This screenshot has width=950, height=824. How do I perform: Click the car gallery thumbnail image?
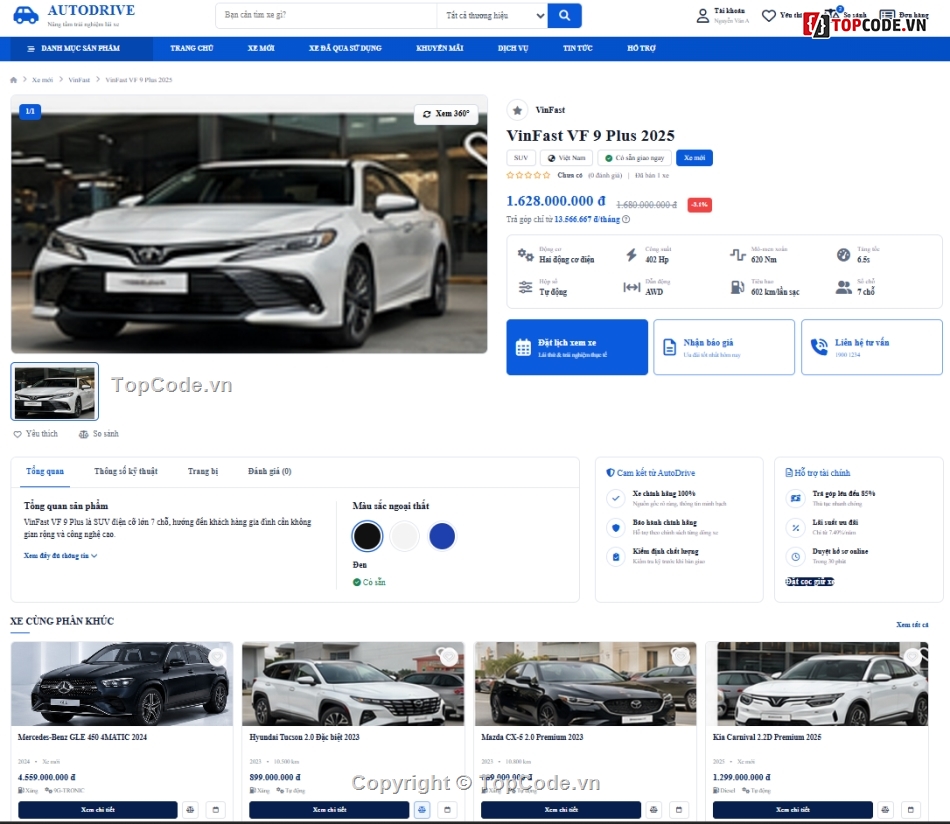55,391
